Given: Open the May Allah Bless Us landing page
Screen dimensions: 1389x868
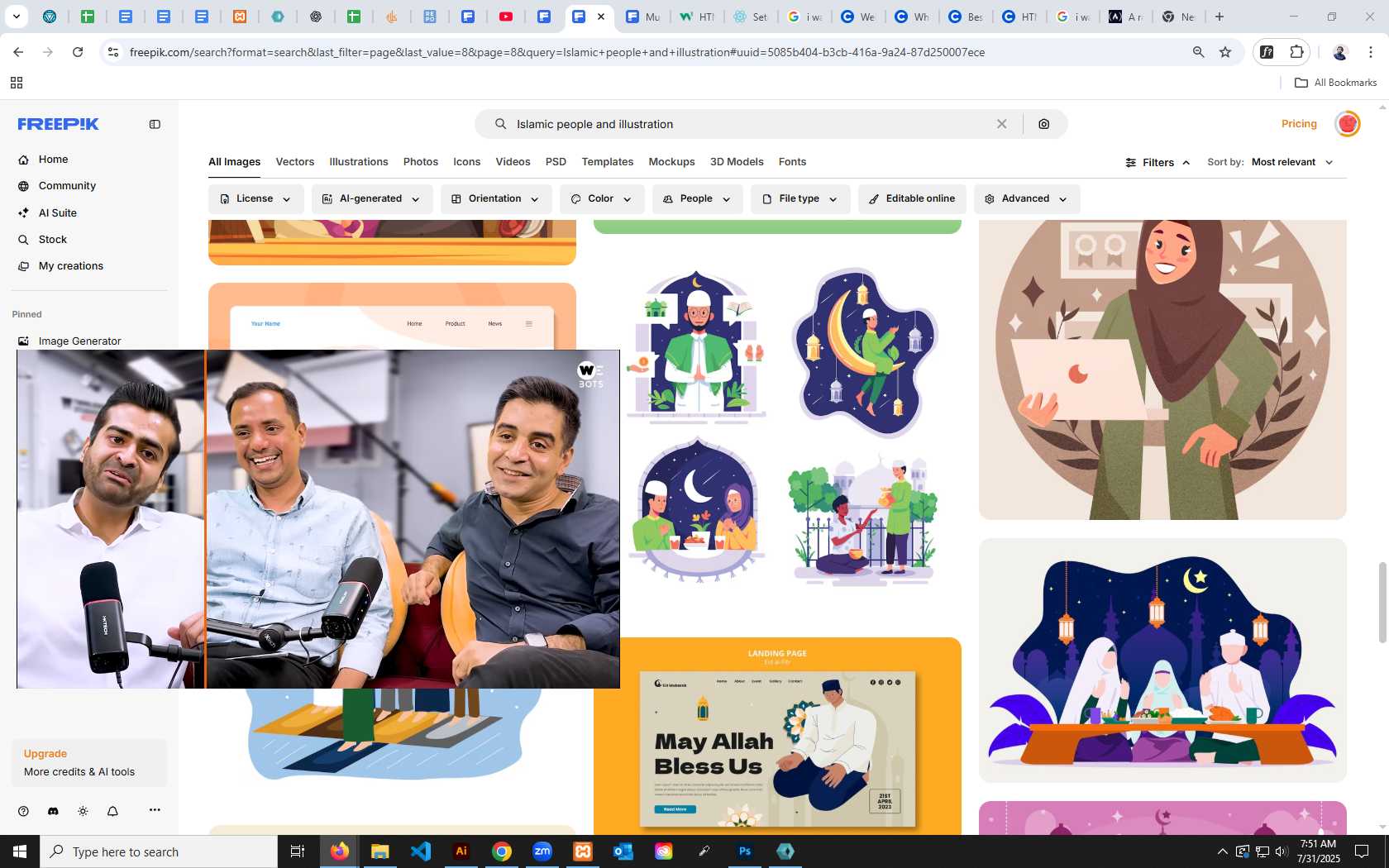Looking at the screenshot, I should coord(777,736).
